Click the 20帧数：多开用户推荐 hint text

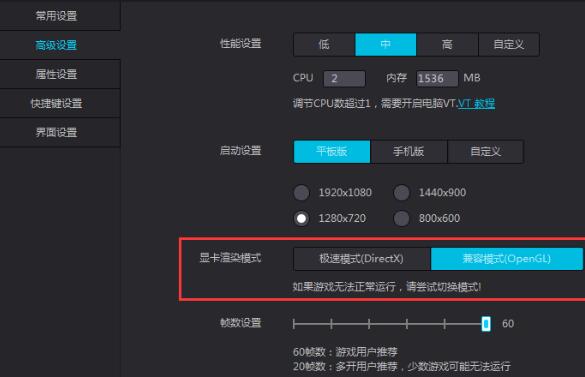click(x=402, y=367)
